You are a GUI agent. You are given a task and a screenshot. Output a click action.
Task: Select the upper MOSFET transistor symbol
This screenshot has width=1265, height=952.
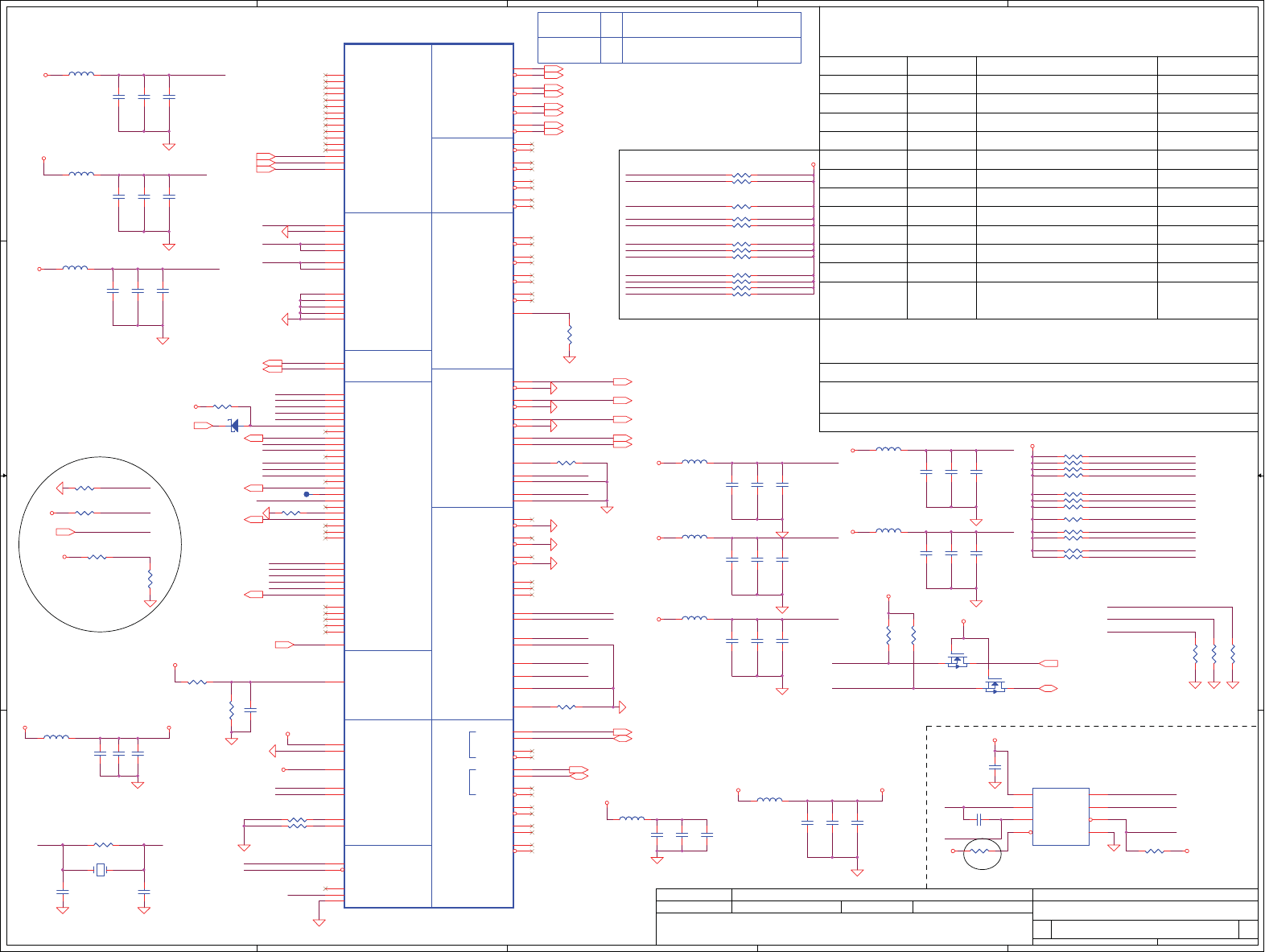pos(957,660)
